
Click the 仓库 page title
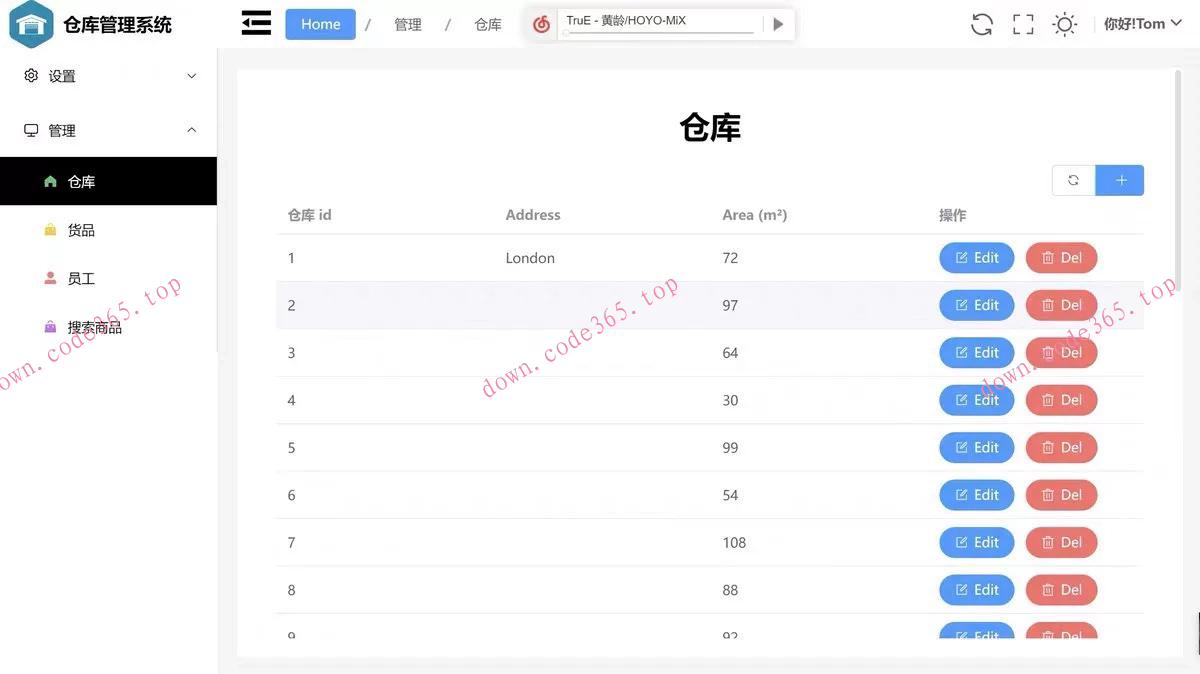[x=710, y=128]
